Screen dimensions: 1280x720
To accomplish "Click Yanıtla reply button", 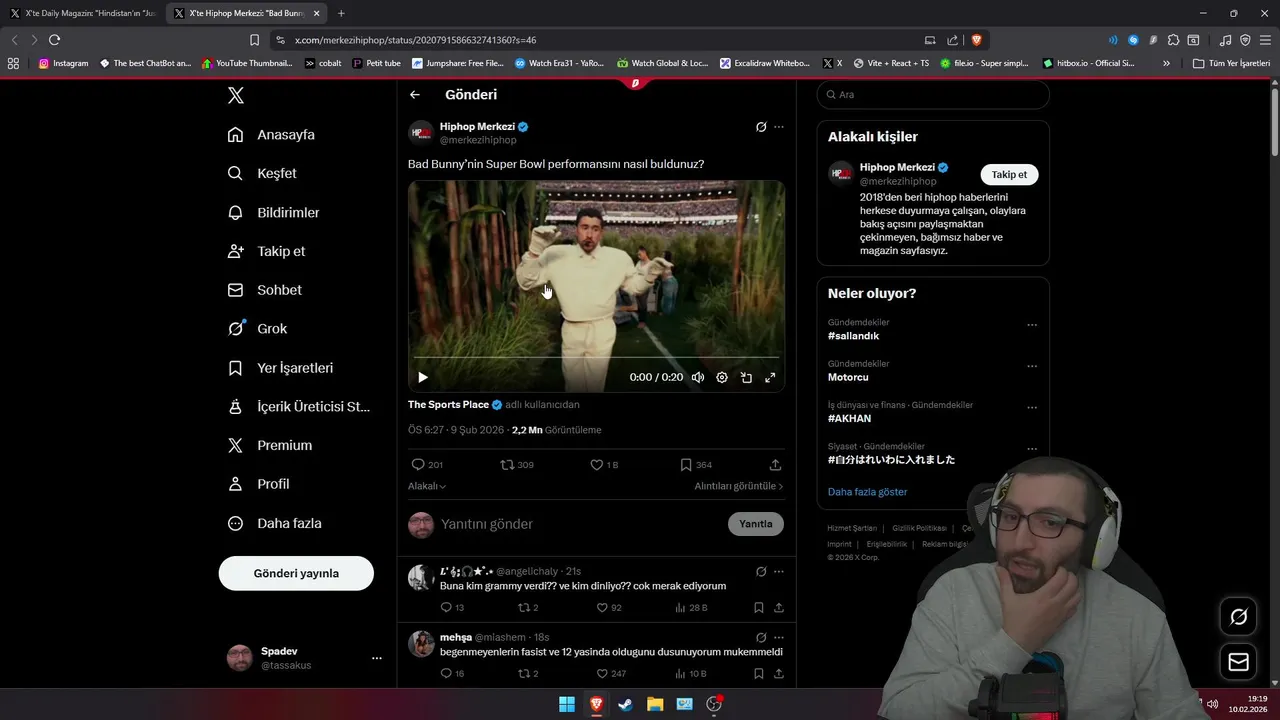I will click(x=756, y=524).
